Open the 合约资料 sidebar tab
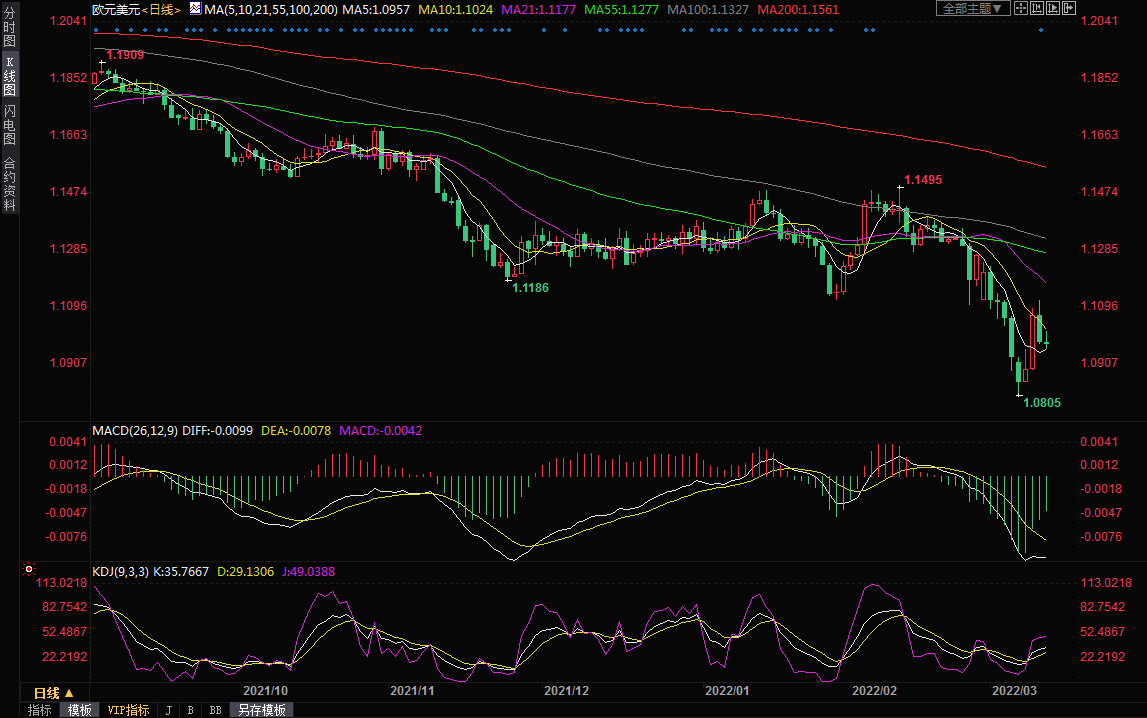 9,185
